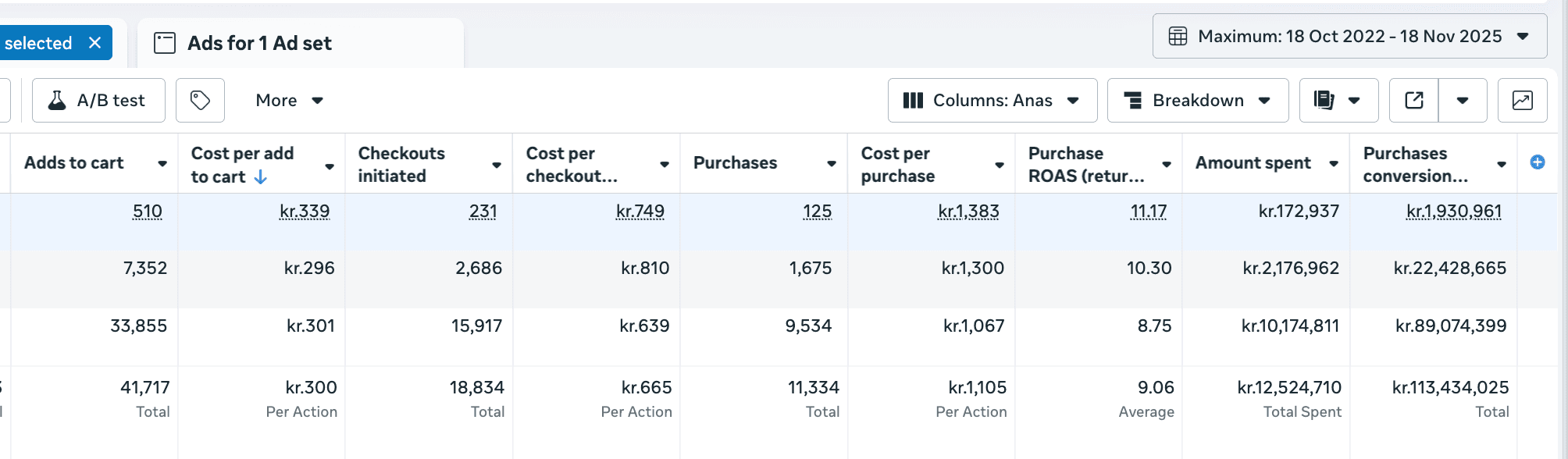The image size is (1568, 459).
Task: Open the Adds to cart column menu
Action: coord(162,164)
